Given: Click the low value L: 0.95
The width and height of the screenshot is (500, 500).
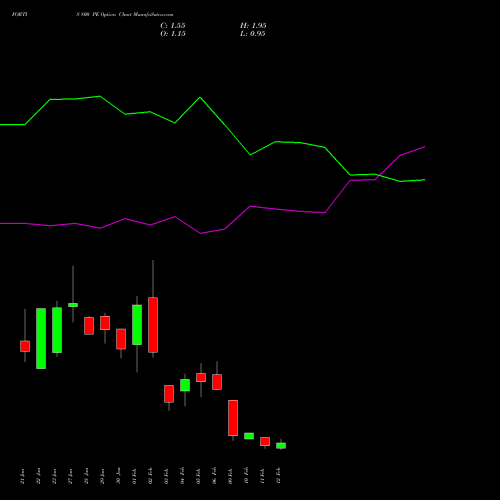Looking at the screenshot, I should pos(253,34).
